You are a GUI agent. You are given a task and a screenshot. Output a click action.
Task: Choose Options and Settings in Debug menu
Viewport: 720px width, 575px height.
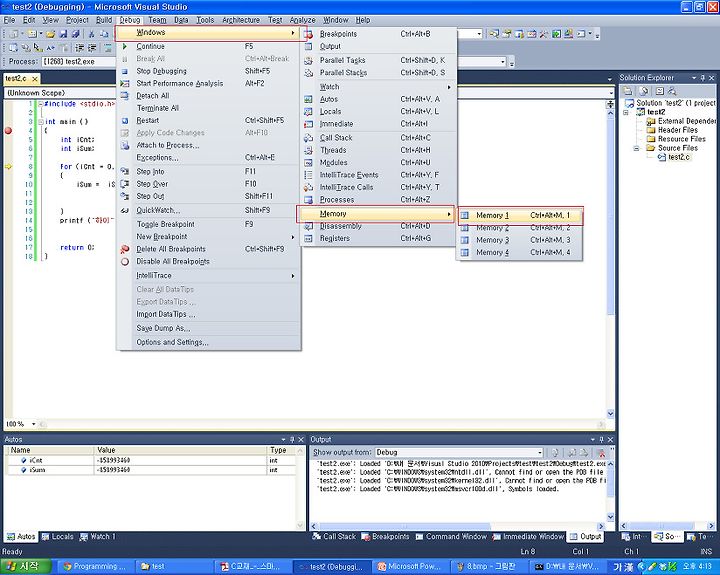[x=209, y=343]
